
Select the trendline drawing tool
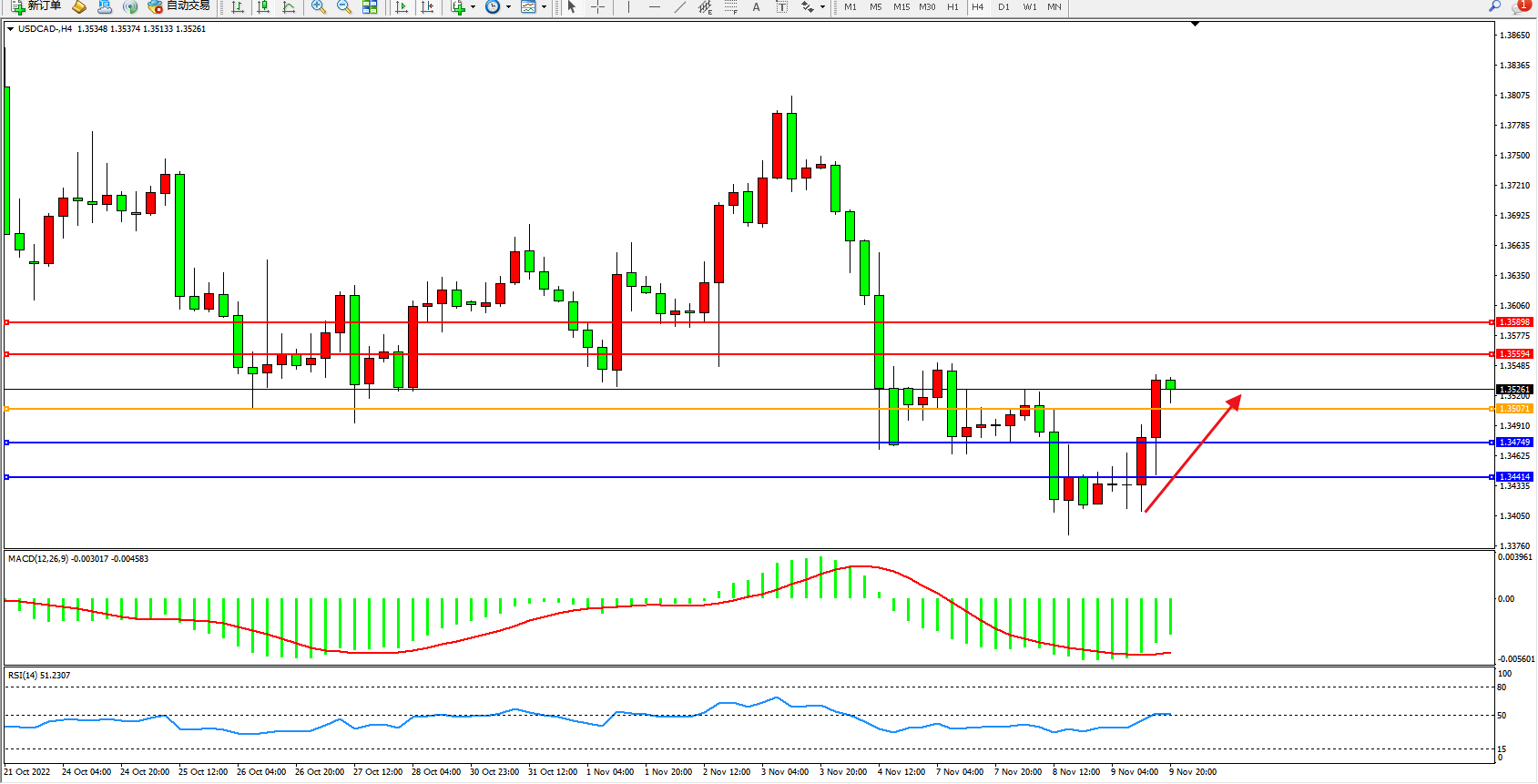pos(680,7)
